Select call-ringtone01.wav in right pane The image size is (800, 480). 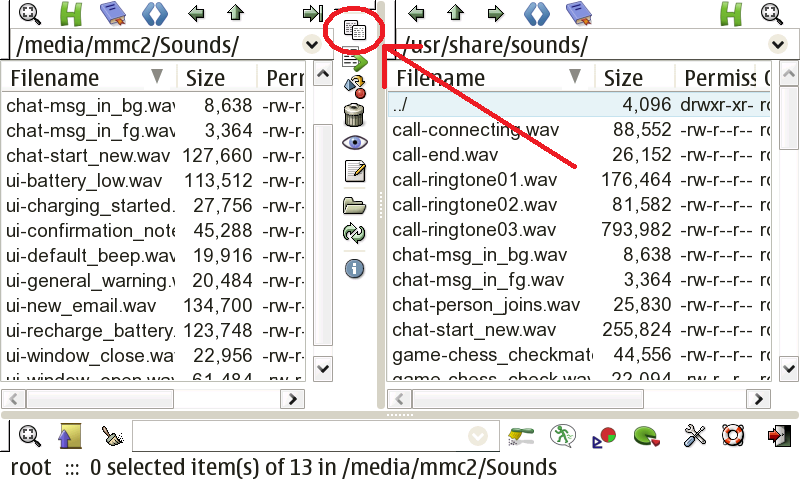(474, 180)
